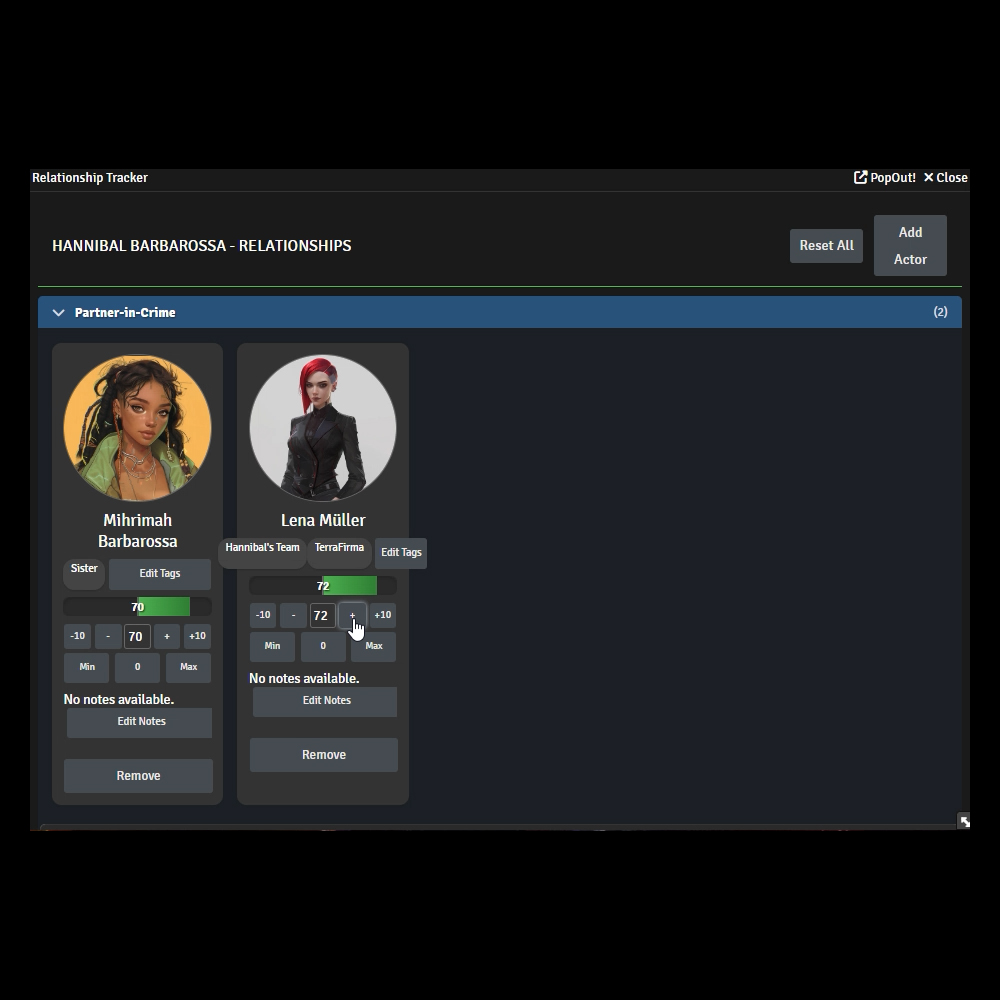Click the TerraFirma tag
The width and height of the screenshot is (1000, 1000).
pos(339,551)
